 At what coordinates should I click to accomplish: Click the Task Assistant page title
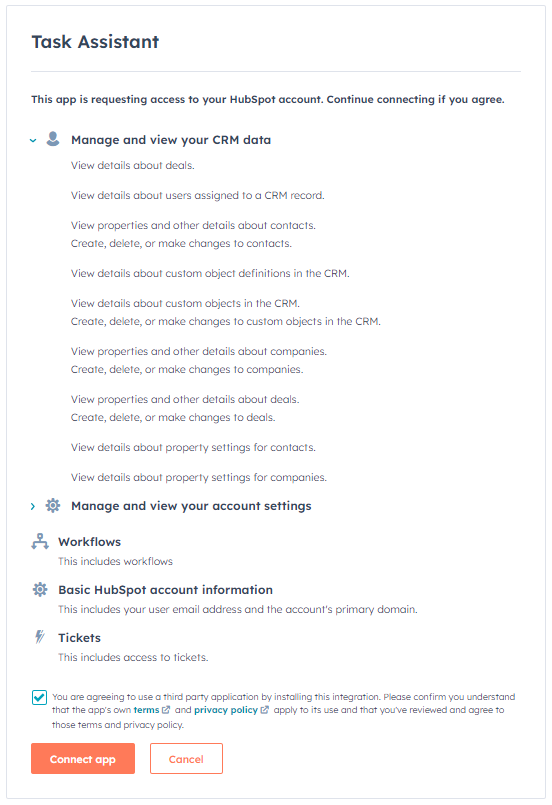(95, 42)
